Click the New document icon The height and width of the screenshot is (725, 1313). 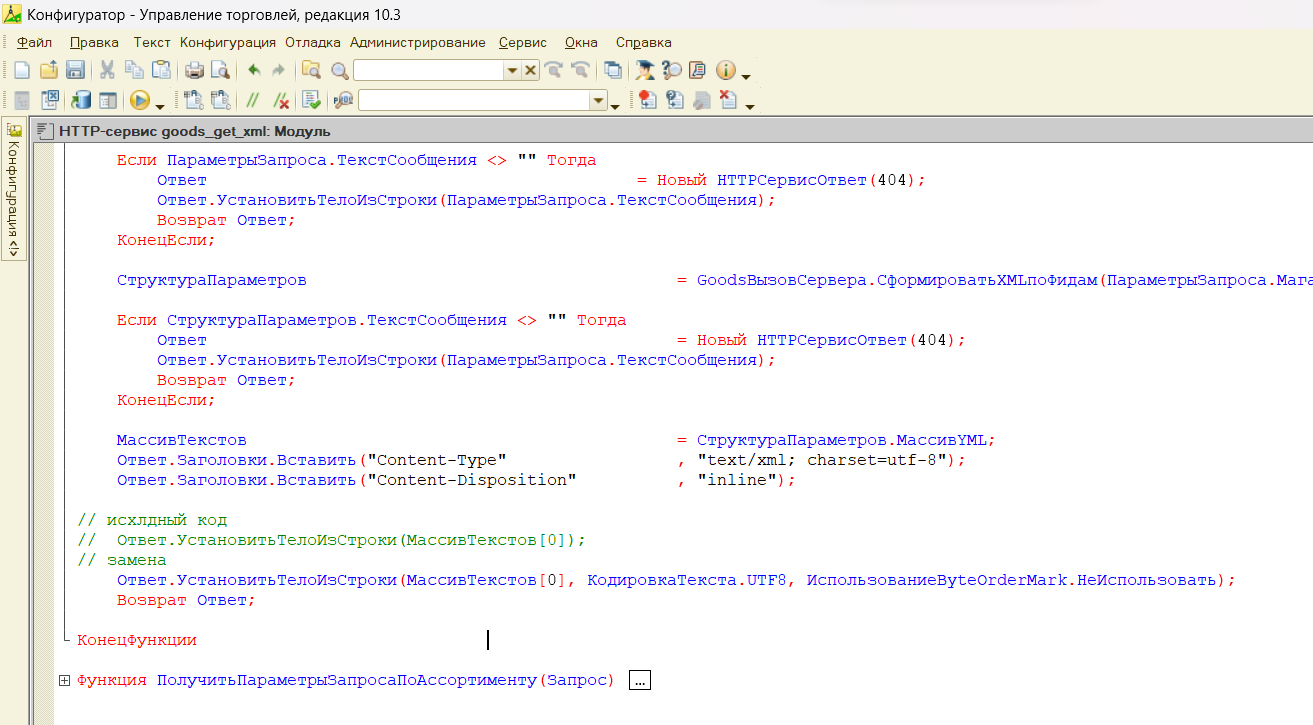[x=21, y=70]
